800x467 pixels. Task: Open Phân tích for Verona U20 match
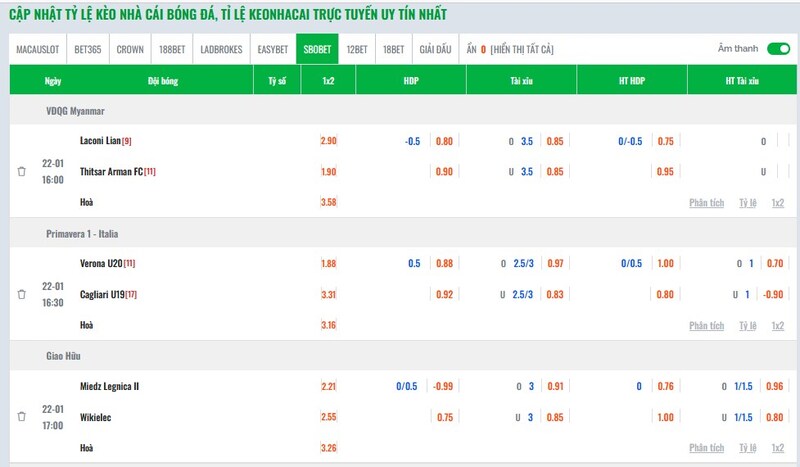[x=706, y=326]
